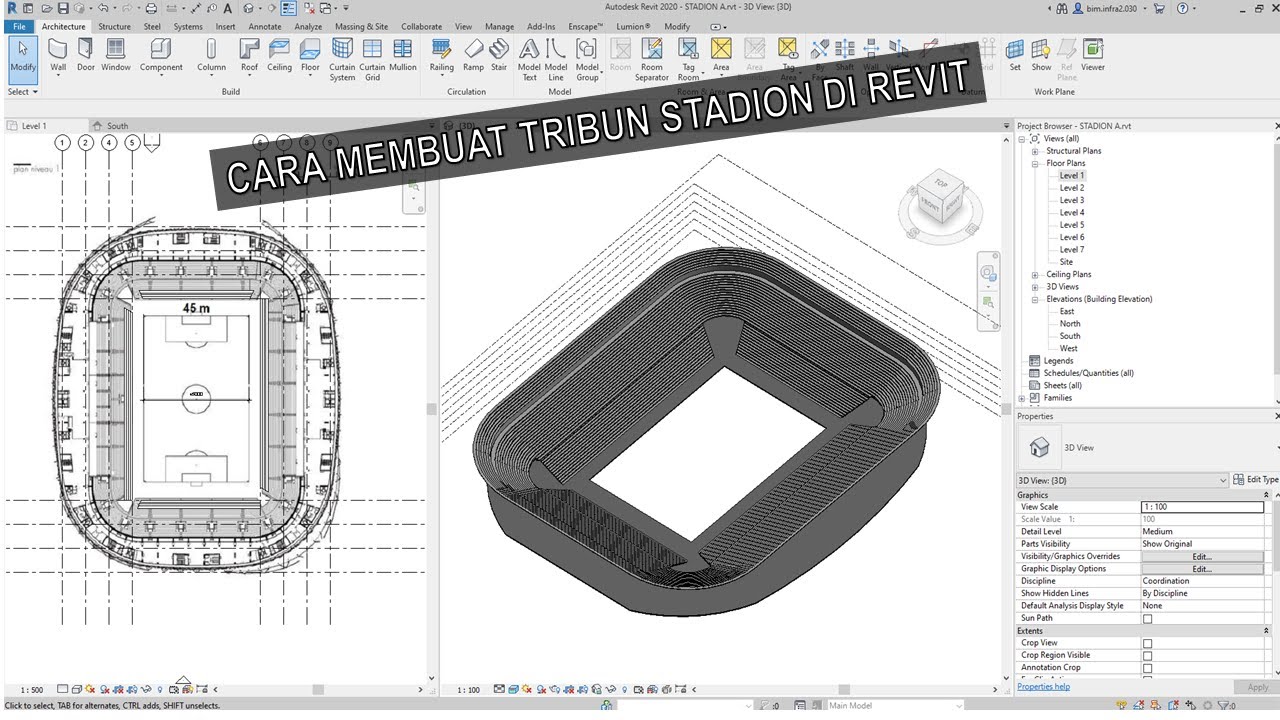Switch to the South view tab
This screenshot has height=720, width=1280.
(117, 126)
